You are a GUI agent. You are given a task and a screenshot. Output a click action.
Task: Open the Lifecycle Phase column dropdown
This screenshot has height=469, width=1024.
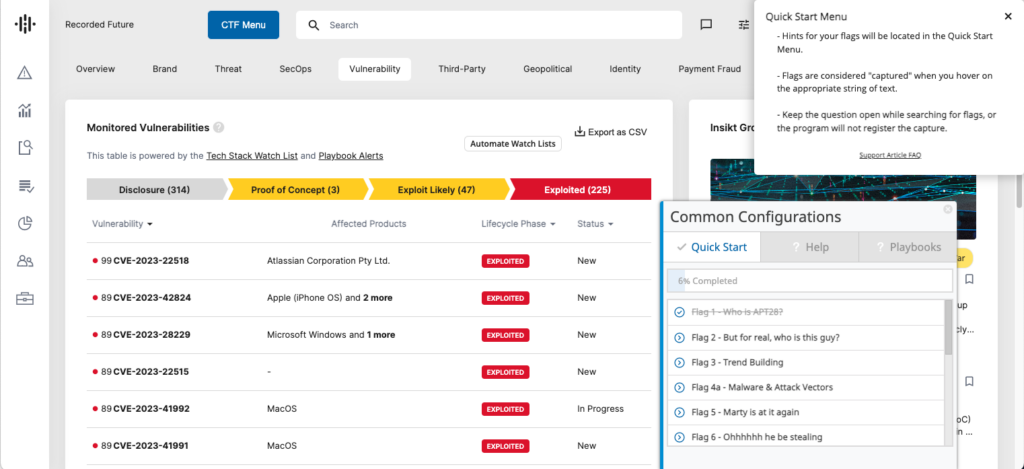(x=518, y=224)
